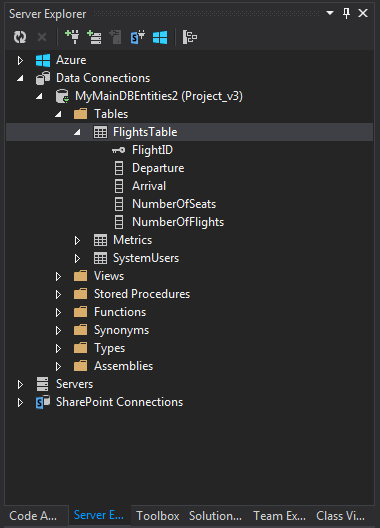Select the SharePoint Connections node
Screen dimensions: 380x528
pos(119,402)
